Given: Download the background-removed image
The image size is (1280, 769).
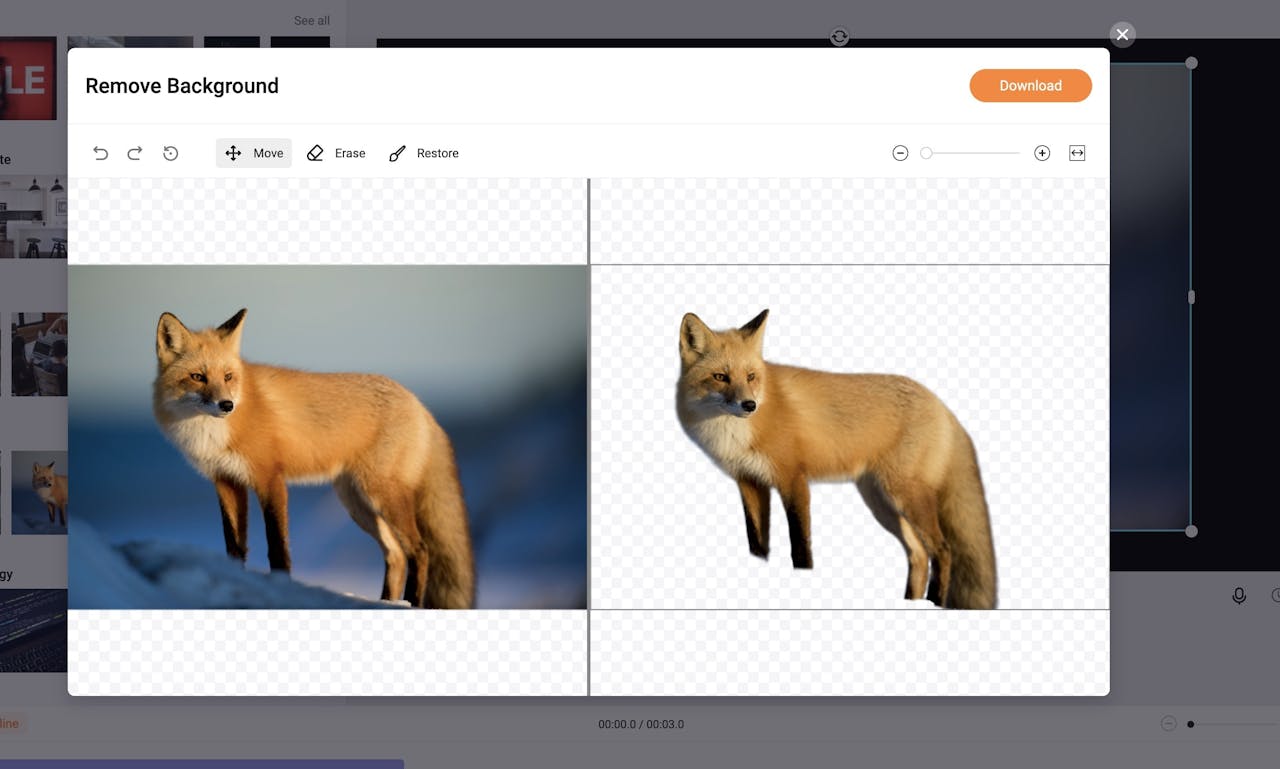Looking at the screenshot, I should [1030, 86].
